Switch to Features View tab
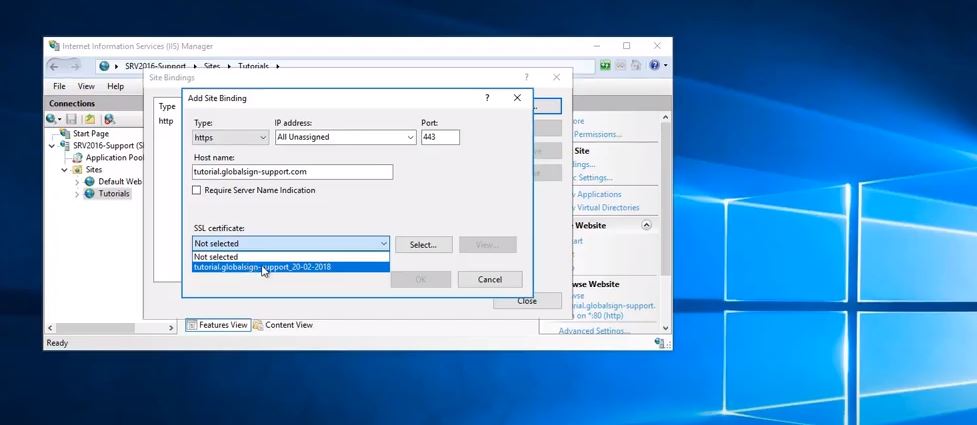 click(x=218, y=325)
